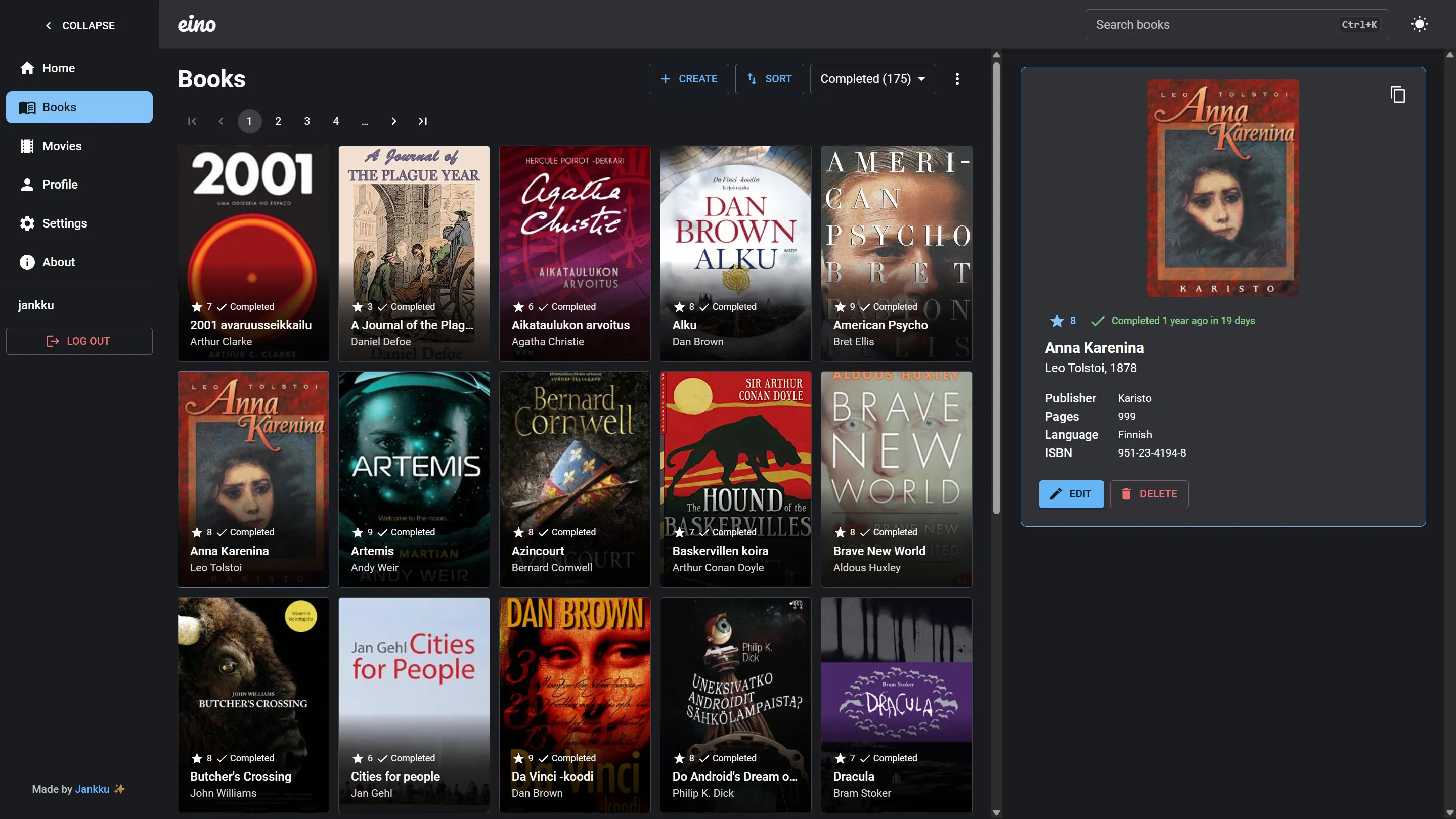Open A Journal of the Plague Year card
Image resolution: width=1456 pixels, height=819 pixels.
pyautogui.click(x=414, y=254)
